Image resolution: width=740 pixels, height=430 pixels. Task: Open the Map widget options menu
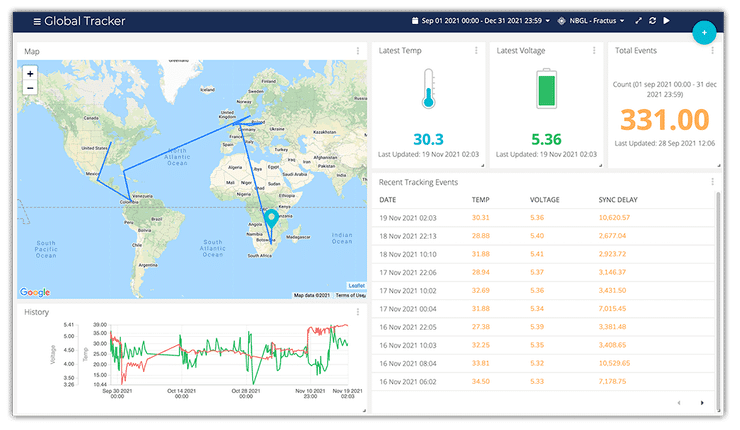(358, 51)
